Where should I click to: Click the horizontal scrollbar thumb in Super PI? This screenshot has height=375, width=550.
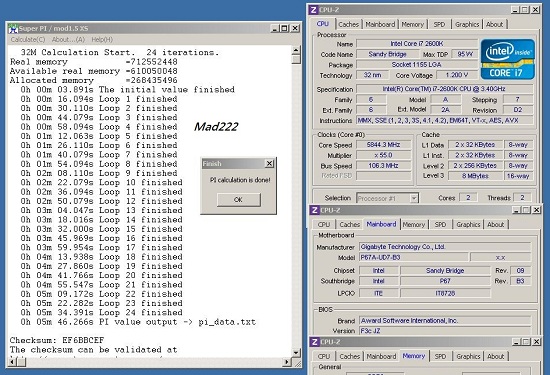pos(22,361)
